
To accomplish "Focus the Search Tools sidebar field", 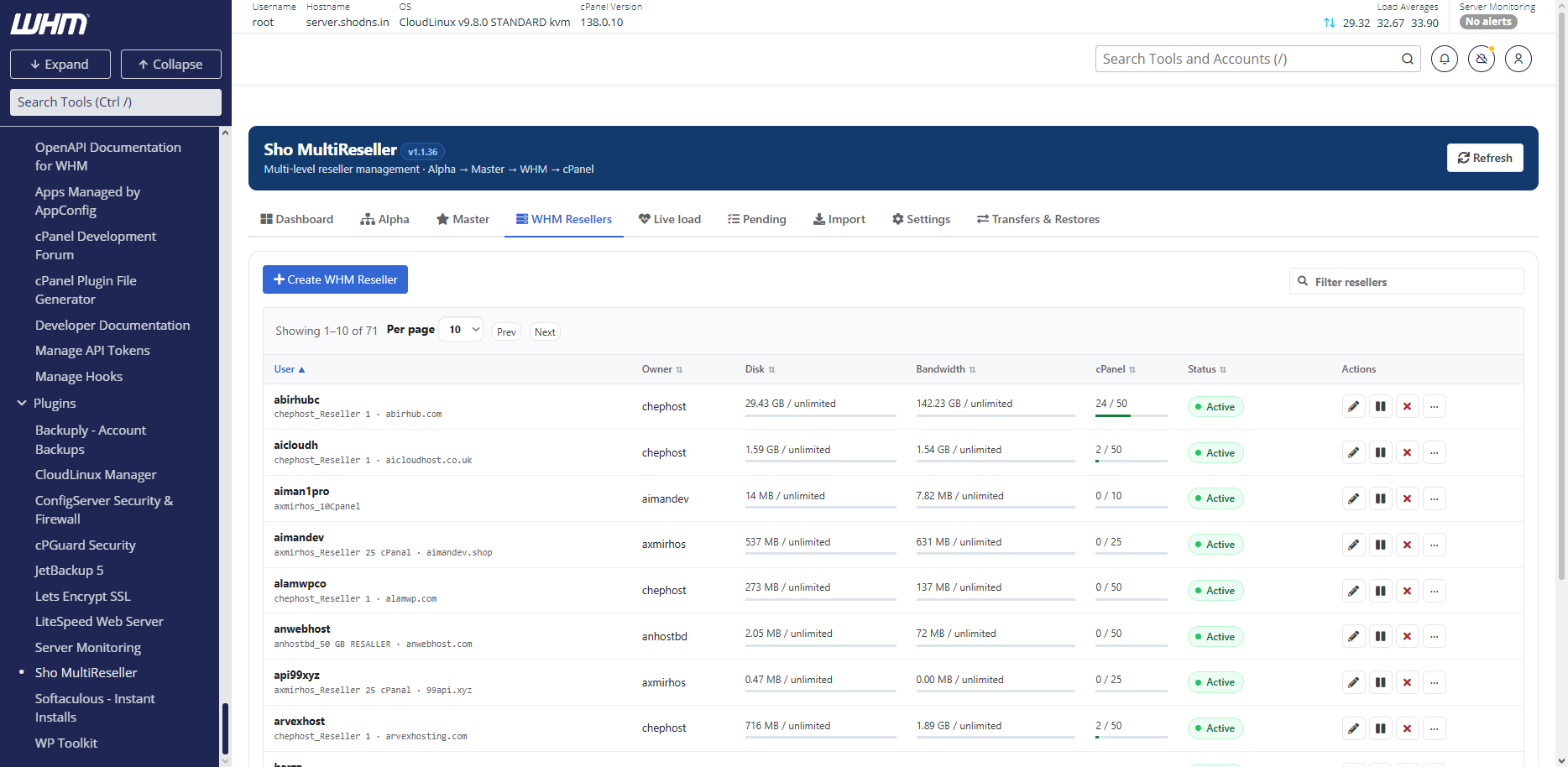I will [116, 102].
